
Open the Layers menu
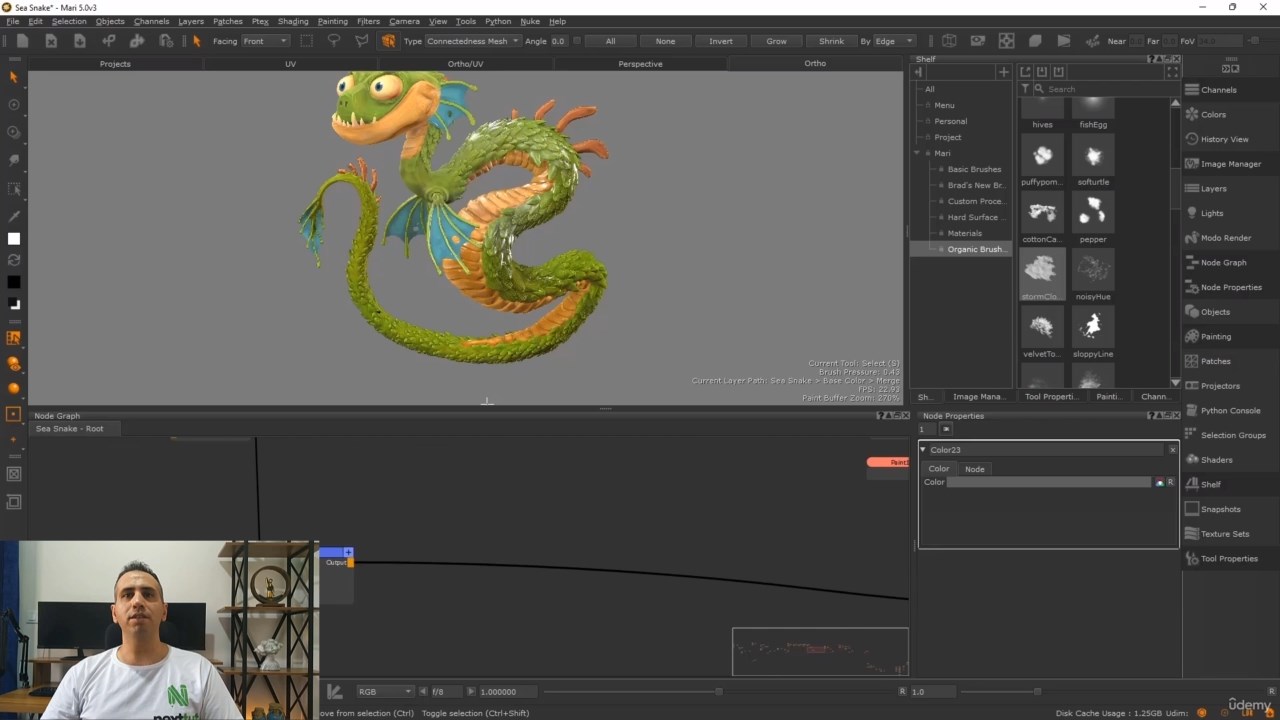(x=190, y=21)
